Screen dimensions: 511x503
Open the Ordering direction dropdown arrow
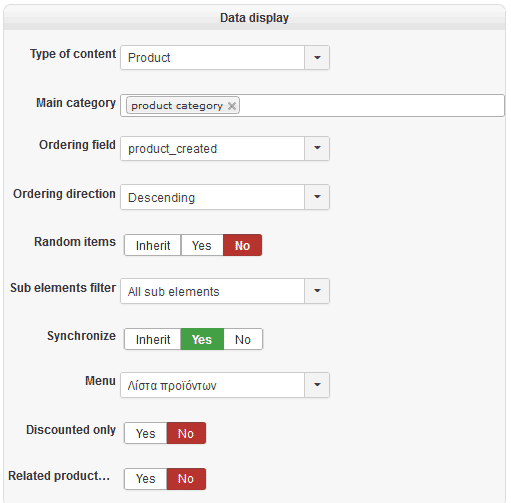pos(317,197)
